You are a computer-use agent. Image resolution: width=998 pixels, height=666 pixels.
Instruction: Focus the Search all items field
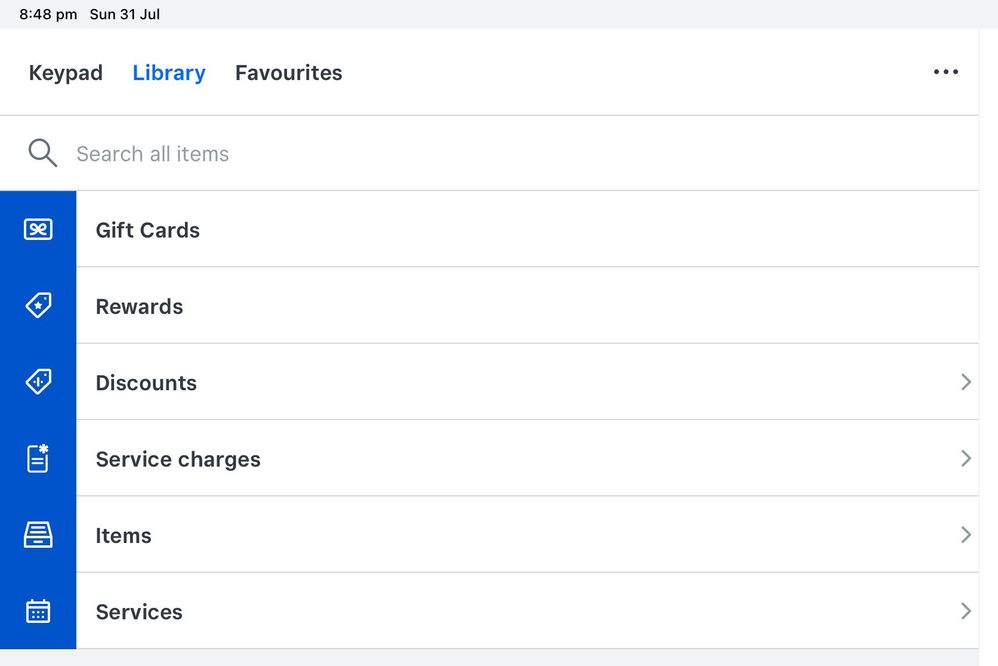coord(400,154)
